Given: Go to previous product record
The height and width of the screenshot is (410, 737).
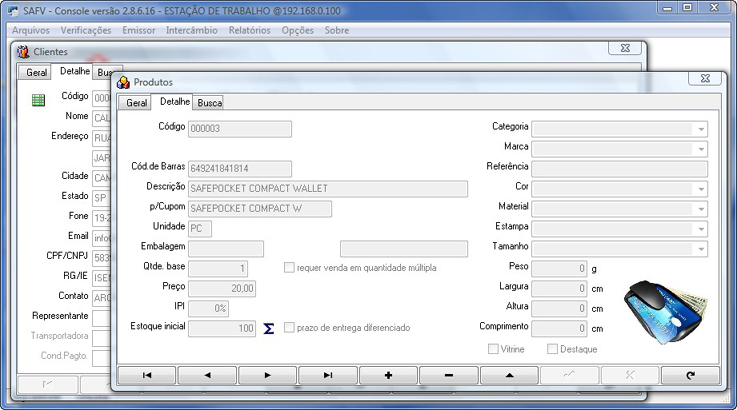Looking at the screenshot, I should tap(207, 374).
